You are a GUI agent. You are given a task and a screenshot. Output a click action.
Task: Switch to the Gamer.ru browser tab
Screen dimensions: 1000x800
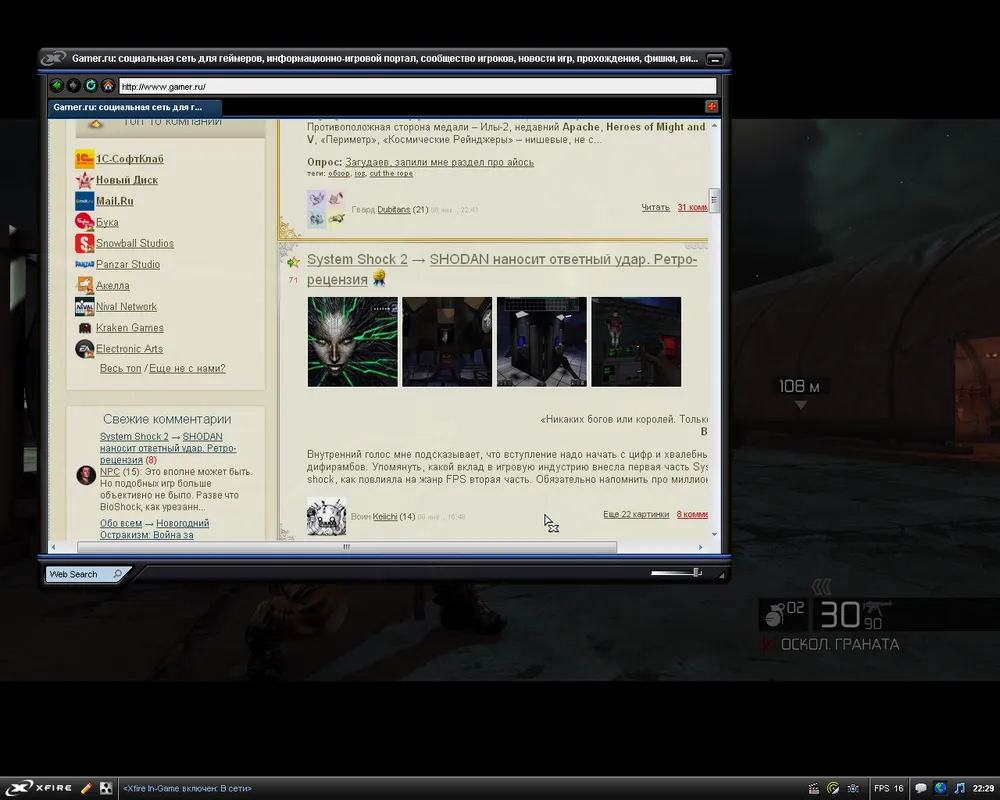point(134,107)
